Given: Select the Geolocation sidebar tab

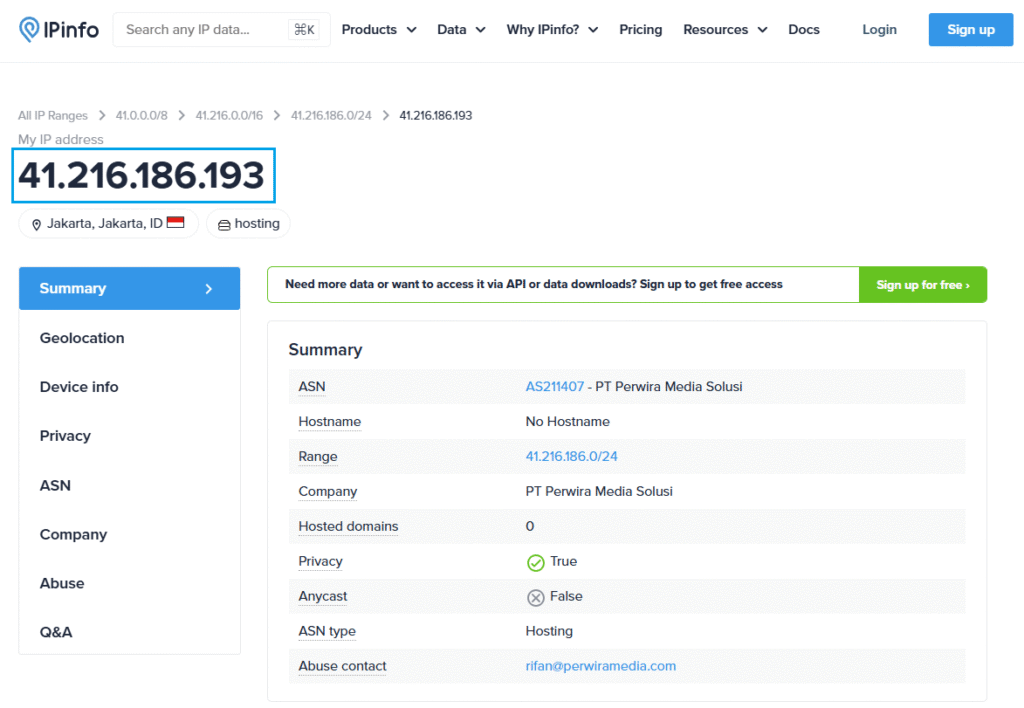Looking at the screenshot, I should (129, 338).
